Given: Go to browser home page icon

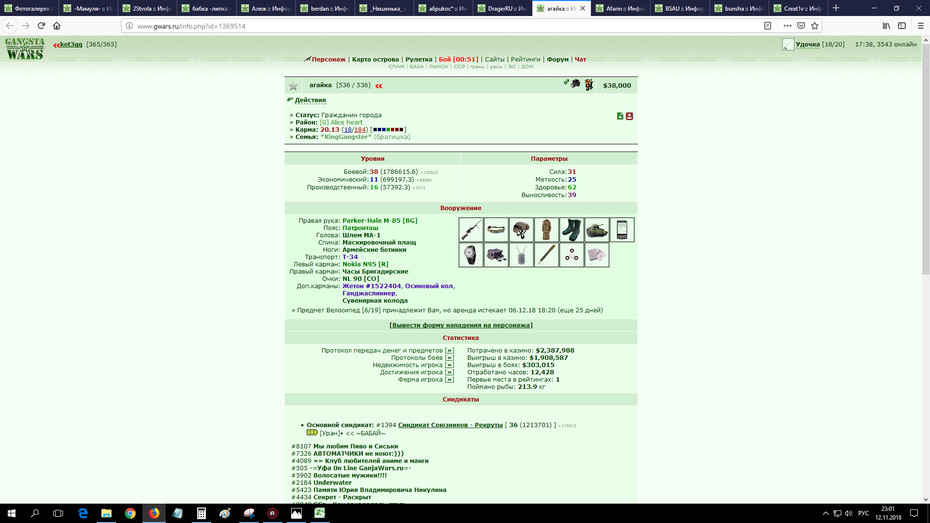Looking at the screenshot, I should tap(57, 25).
